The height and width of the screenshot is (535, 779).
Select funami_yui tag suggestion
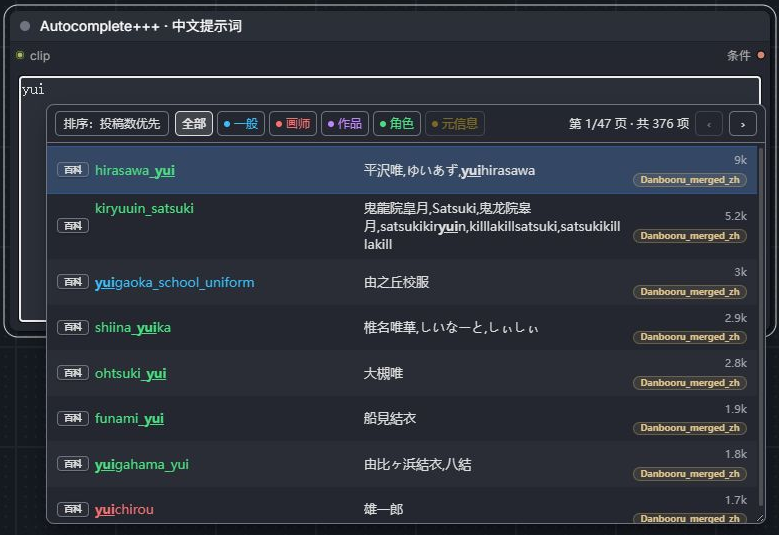[x=129, y=418]
